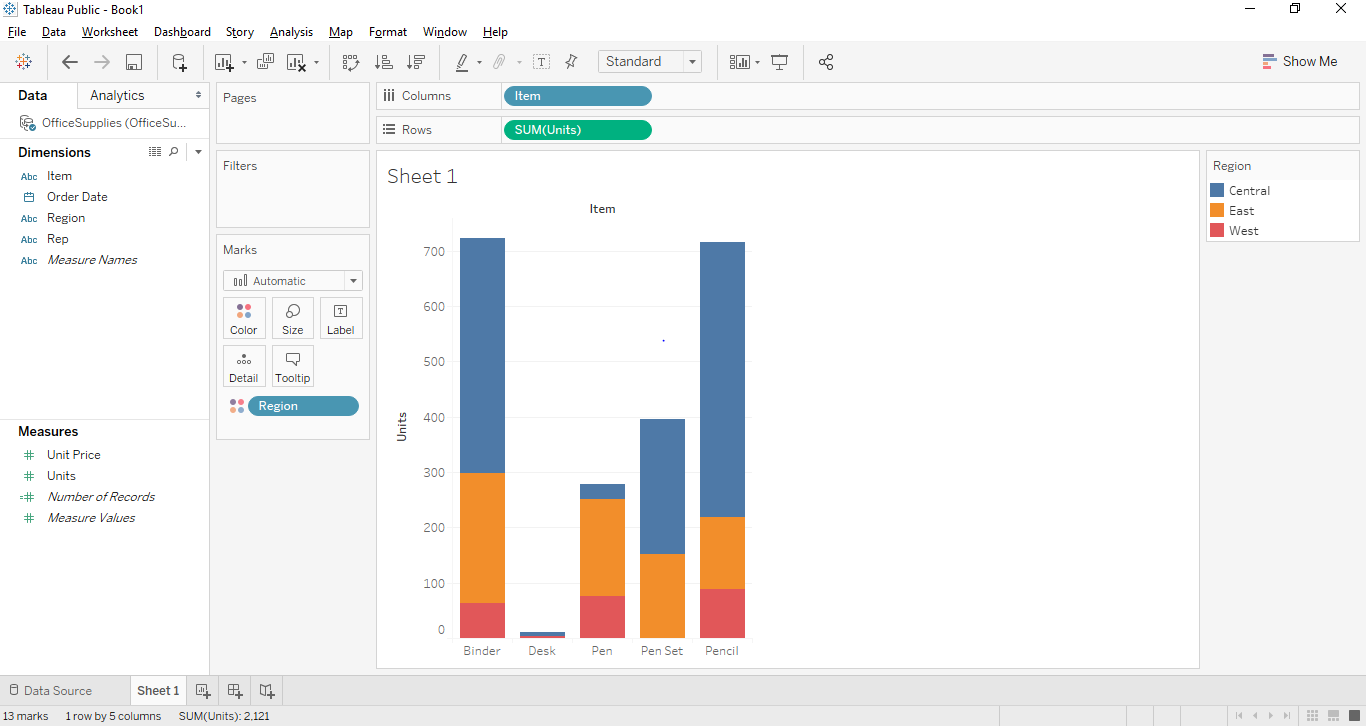Select the Central blue legend swatch
Image resolution: width=1366 pixels, height=726 pixels.
[1217, 190]
